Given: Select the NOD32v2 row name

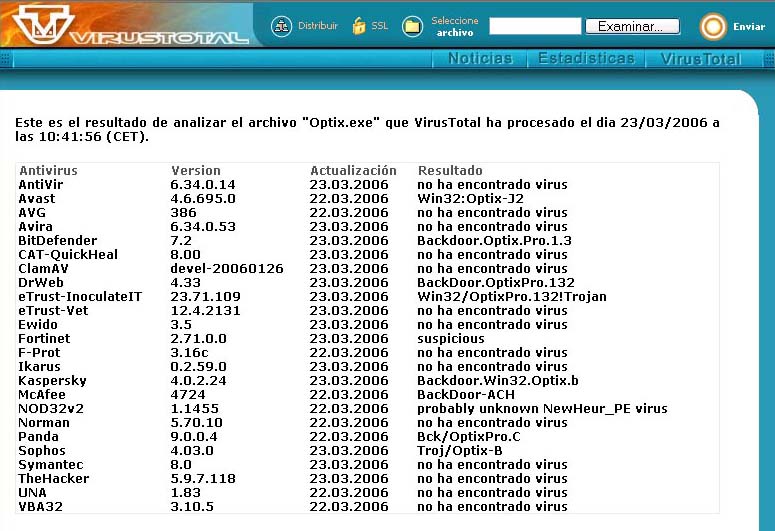Looking at the screenshot, I should tap(51, 409).
